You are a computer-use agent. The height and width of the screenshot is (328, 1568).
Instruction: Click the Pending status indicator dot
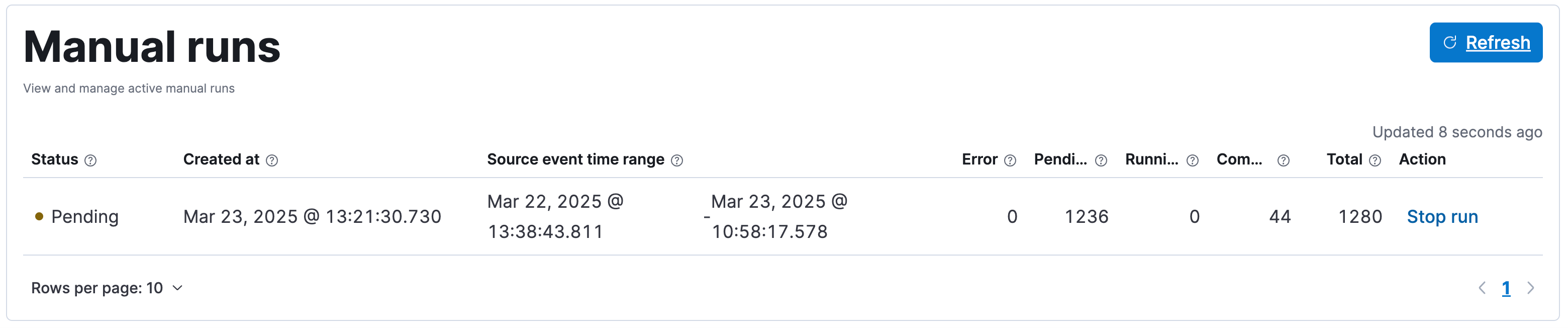40,216
